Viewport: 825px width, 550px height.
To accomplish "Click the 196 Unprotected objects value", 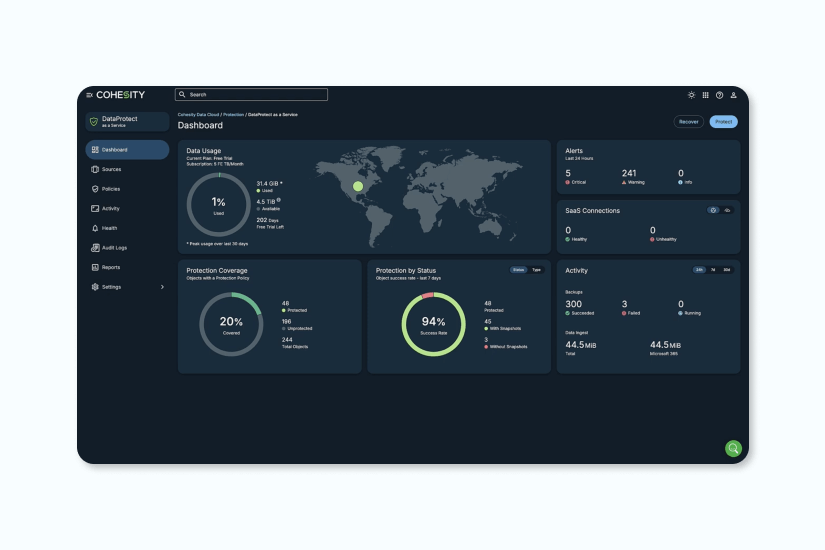I will [x=286, y=322].
